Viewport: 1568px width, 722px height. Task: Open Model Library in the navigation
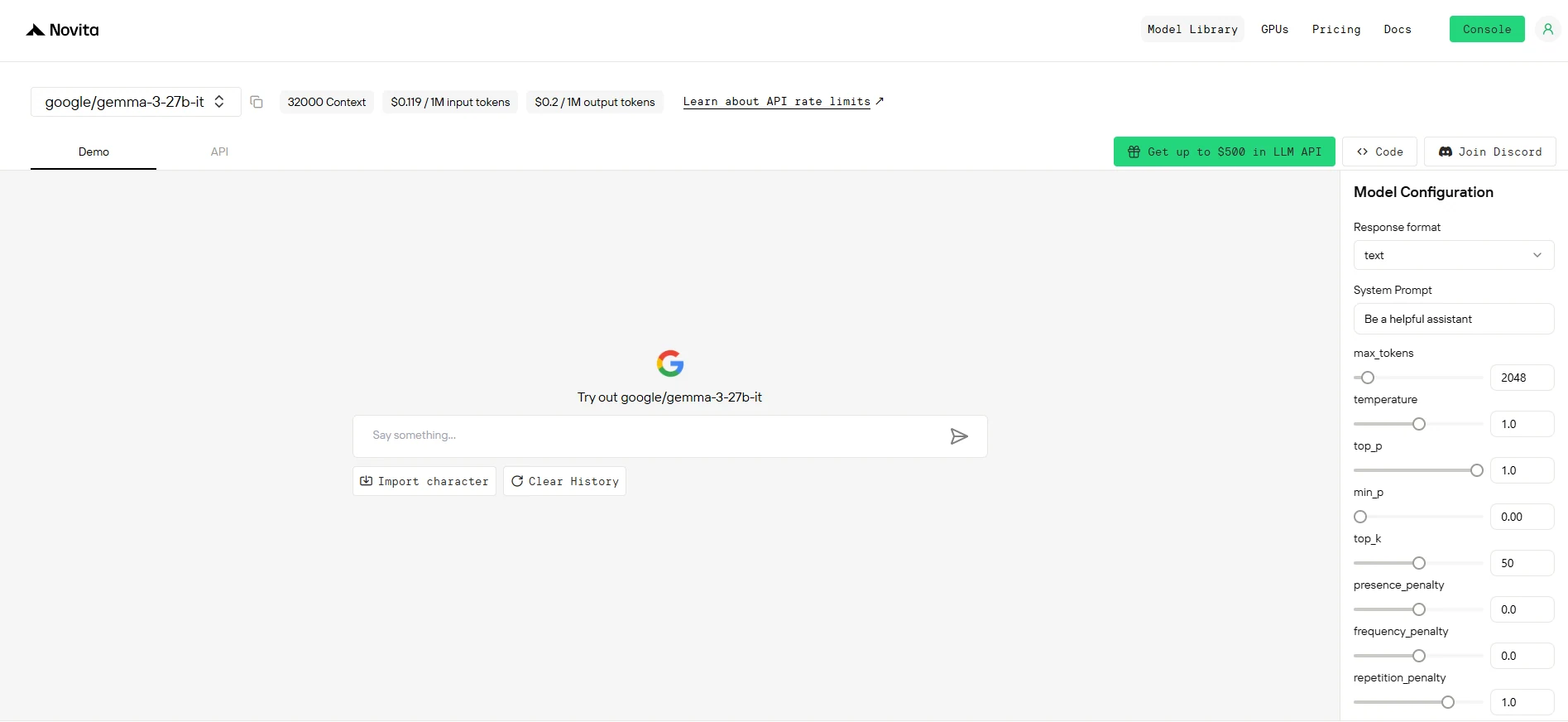(x=1192, y=29)
